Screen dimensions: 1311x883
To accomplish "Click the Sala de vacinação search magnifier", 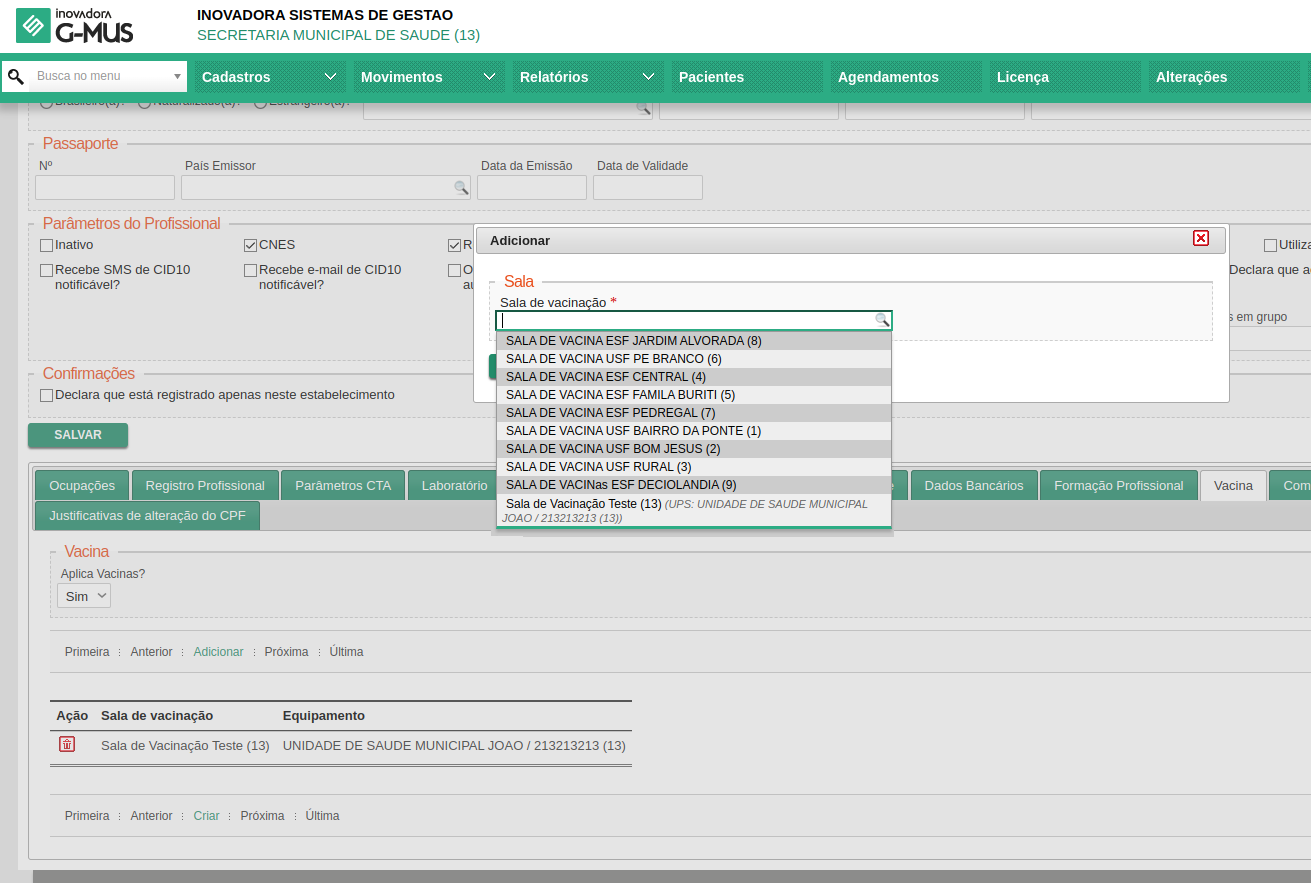I will 882,320.
